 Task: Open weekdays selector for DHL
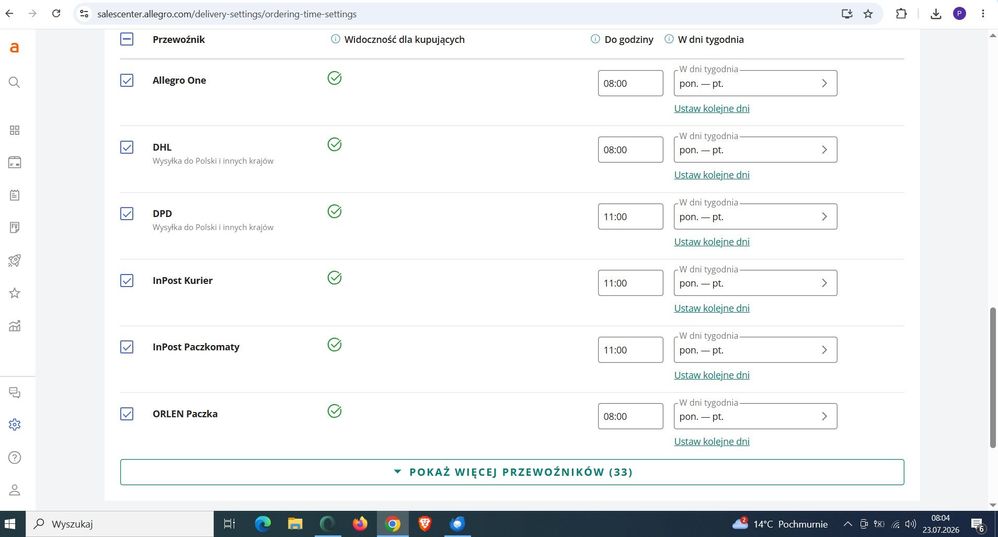pyautogui.click(x=756, y=150)
